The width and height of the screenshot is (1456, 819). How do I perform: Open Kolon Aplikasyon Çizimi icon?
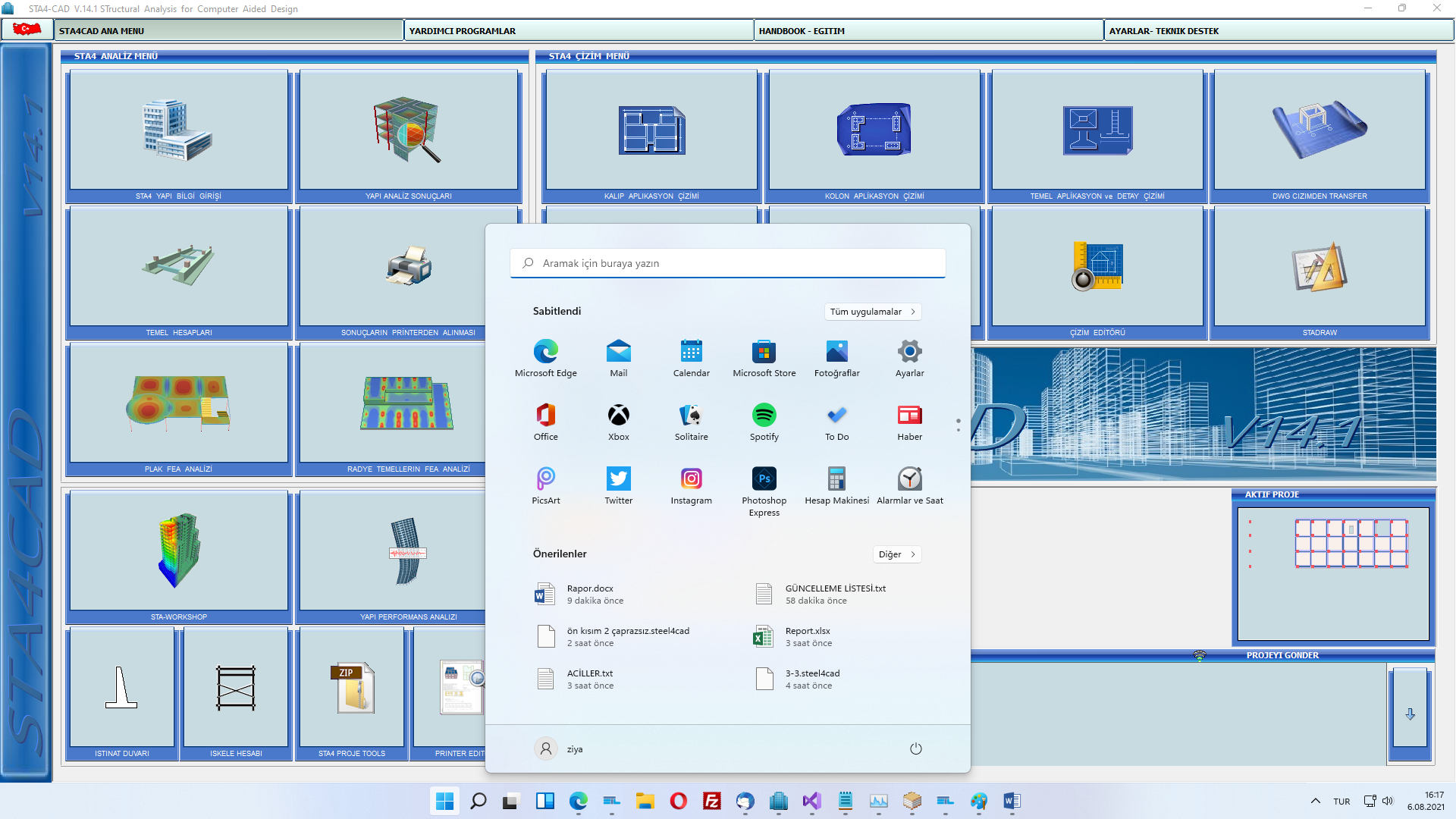[x=874, y=130]
